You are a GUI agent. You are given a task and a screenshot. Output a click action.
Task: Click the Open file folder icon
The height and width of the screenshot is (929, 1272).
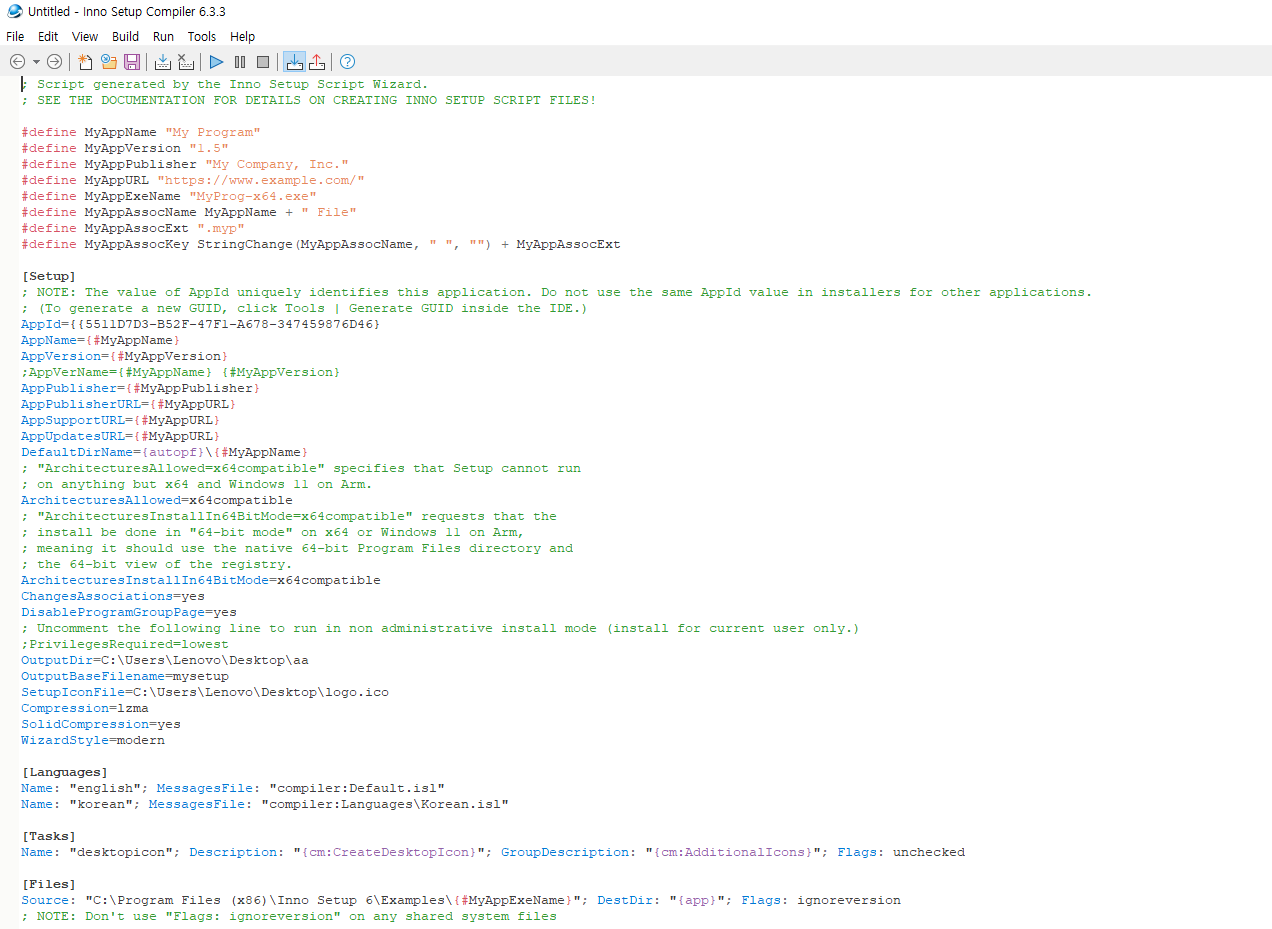click(108, 62)
